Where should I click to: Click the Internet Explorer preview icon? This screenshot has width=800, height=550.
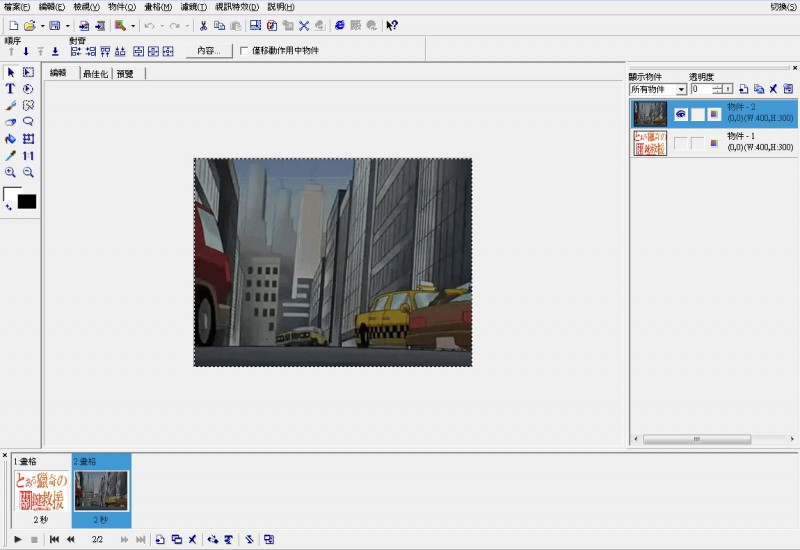pos(340,26)
